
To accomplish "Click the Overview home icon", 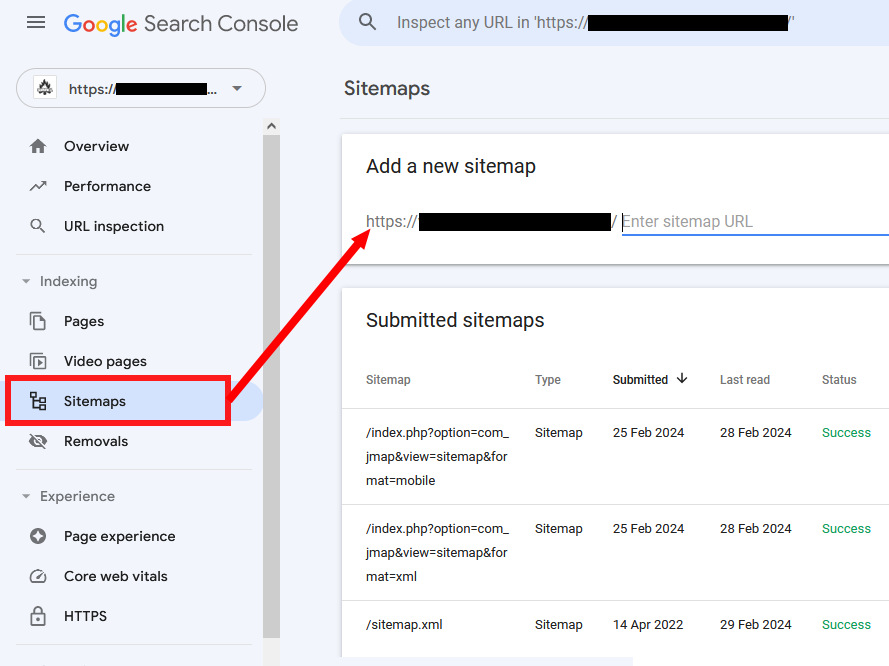I will coord(38,146).
